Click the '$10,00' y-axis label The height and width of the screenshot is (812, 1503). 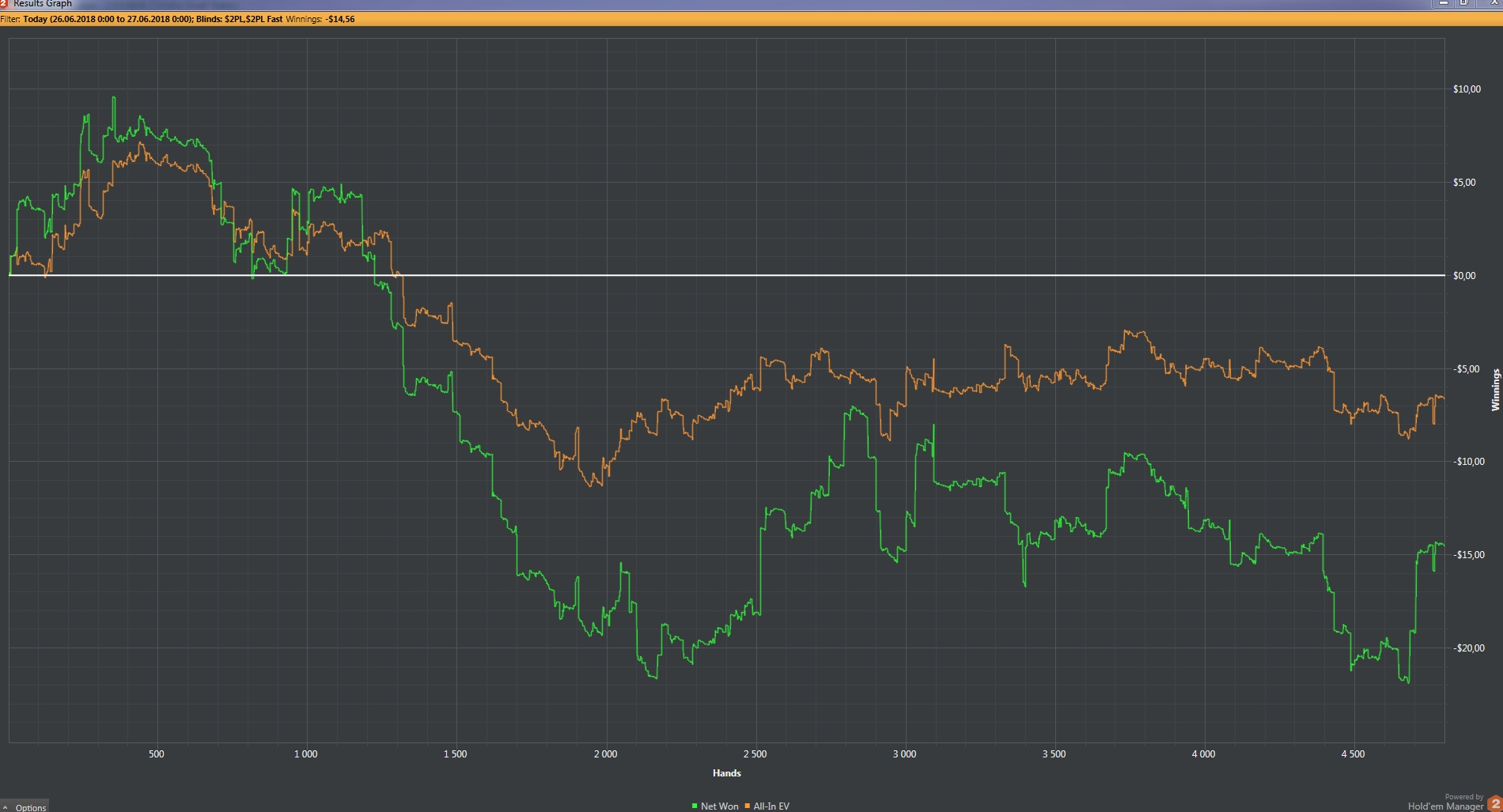(x=1467, y=89)
